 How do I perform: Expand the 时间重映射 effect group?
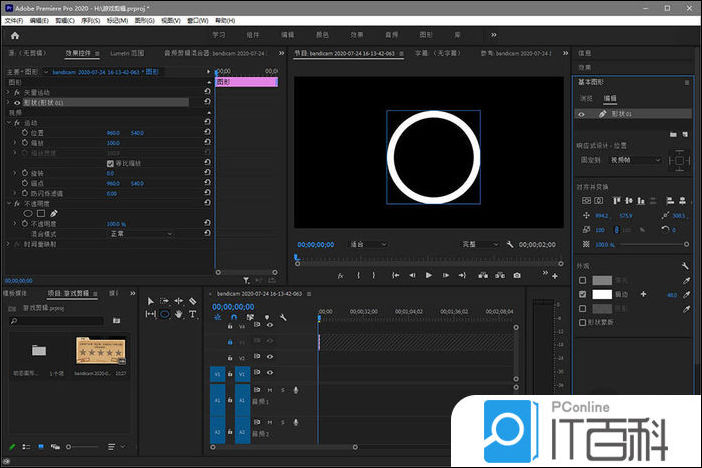click(x=9, y=243)
